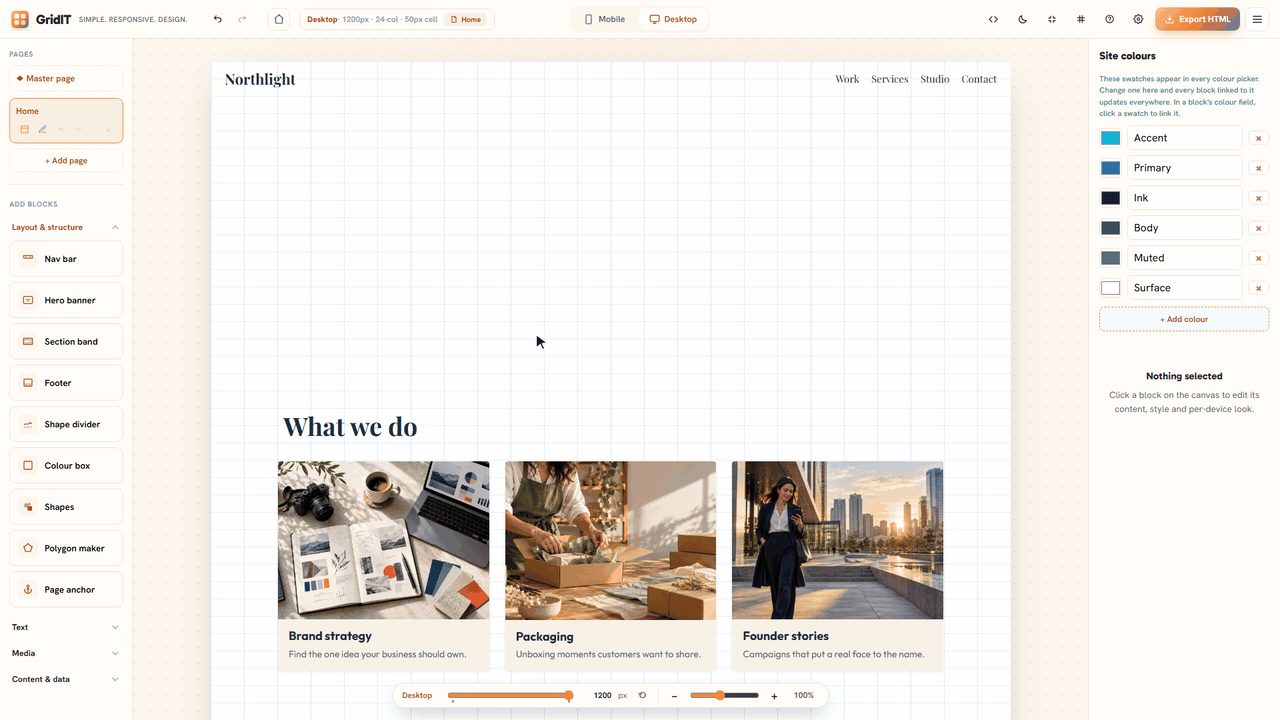Image resolution: width=1280 pixels, height=720 pixels.
Task: Collapse the Layout & structure section
Action: [66, 227]
